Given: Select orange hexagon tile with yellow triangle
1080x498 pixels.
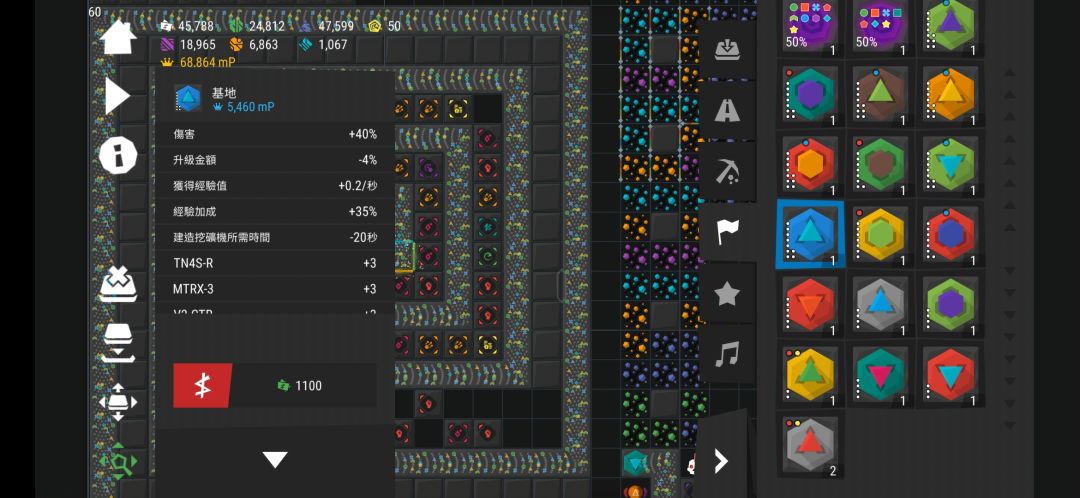Looking at the screenshot, I should (951, 94).
